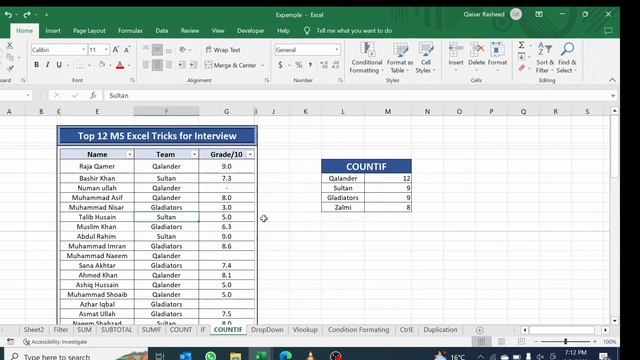Open the Name column filter dropdown
640x360 pixels.
pyautogui.click(x=129, y=154)
